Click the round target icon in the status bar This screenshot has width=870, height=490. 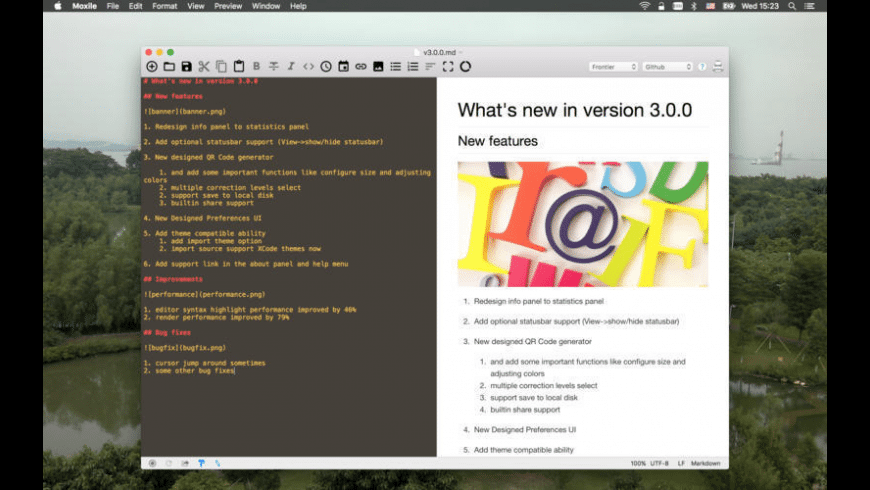[x=152, y=463]
